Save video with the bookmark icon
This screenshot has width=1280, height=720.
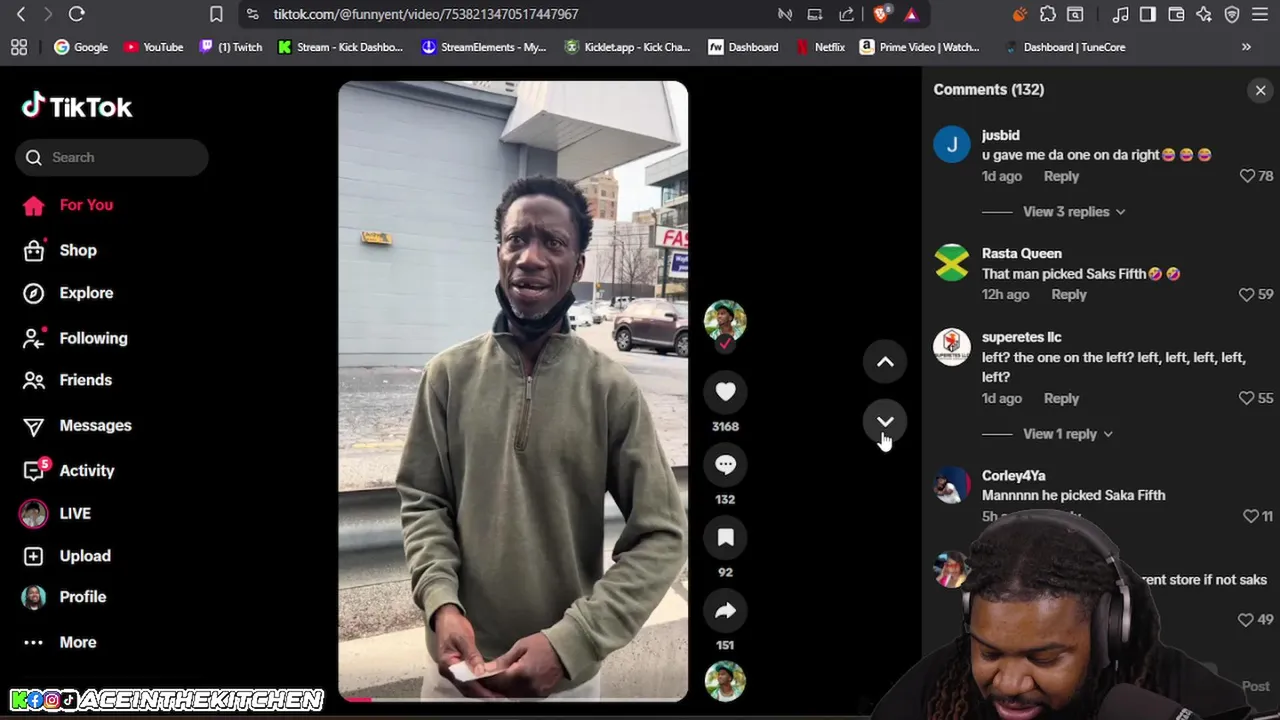[x=725, y=538]
